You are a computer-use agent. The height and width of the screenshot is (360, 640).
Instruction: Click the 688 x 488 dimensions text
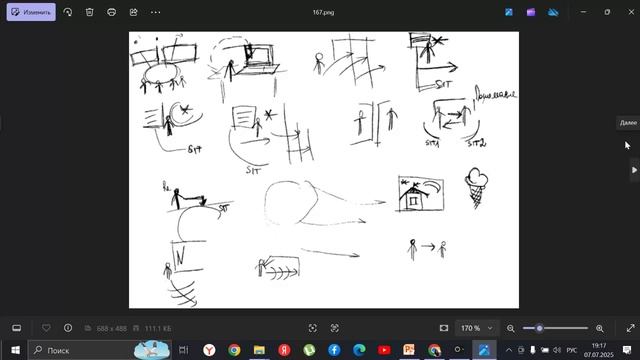pyautogui.click(x=111, y=329)
